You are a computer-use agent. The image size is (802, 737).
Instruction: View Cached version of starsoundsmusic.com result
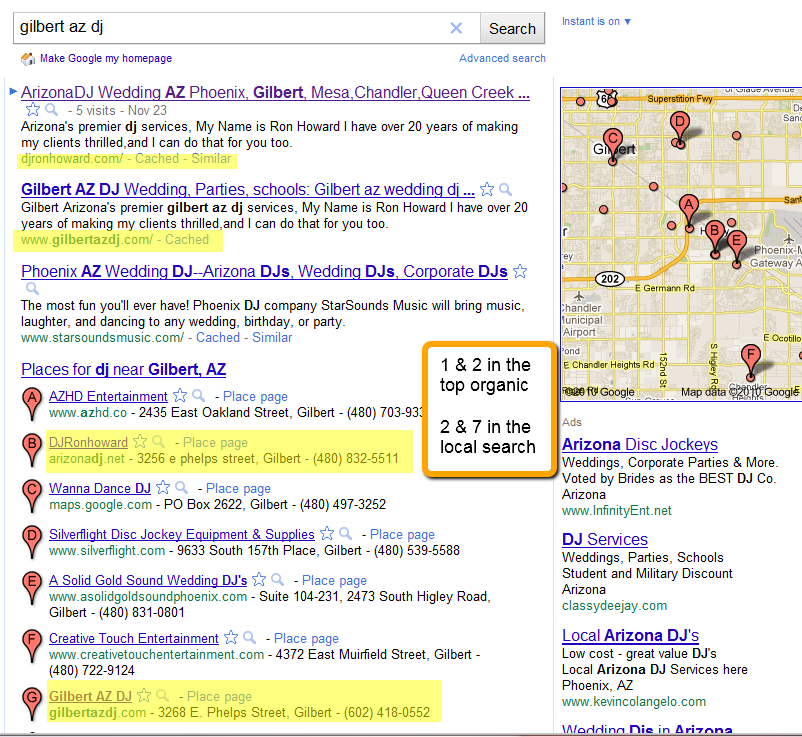(x=218, y=338)
